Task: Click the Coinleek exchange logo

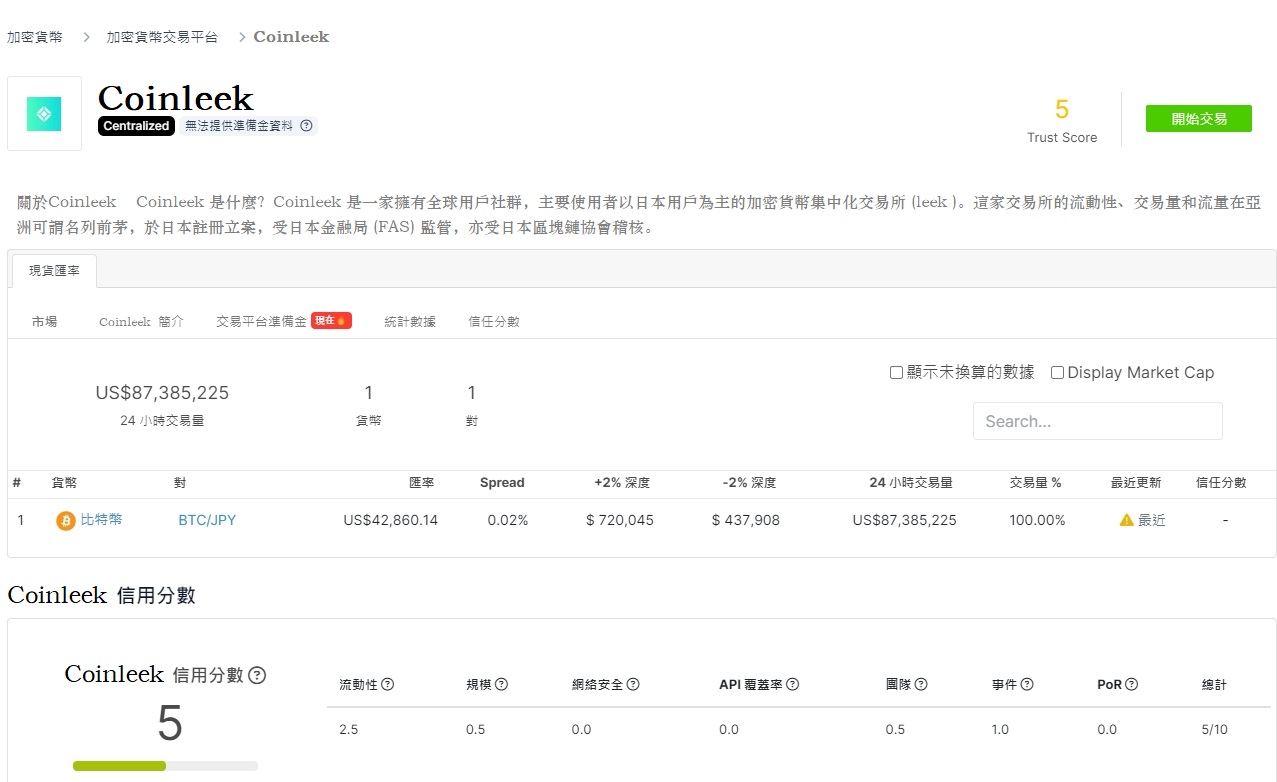Action: (x=44, y=114)
